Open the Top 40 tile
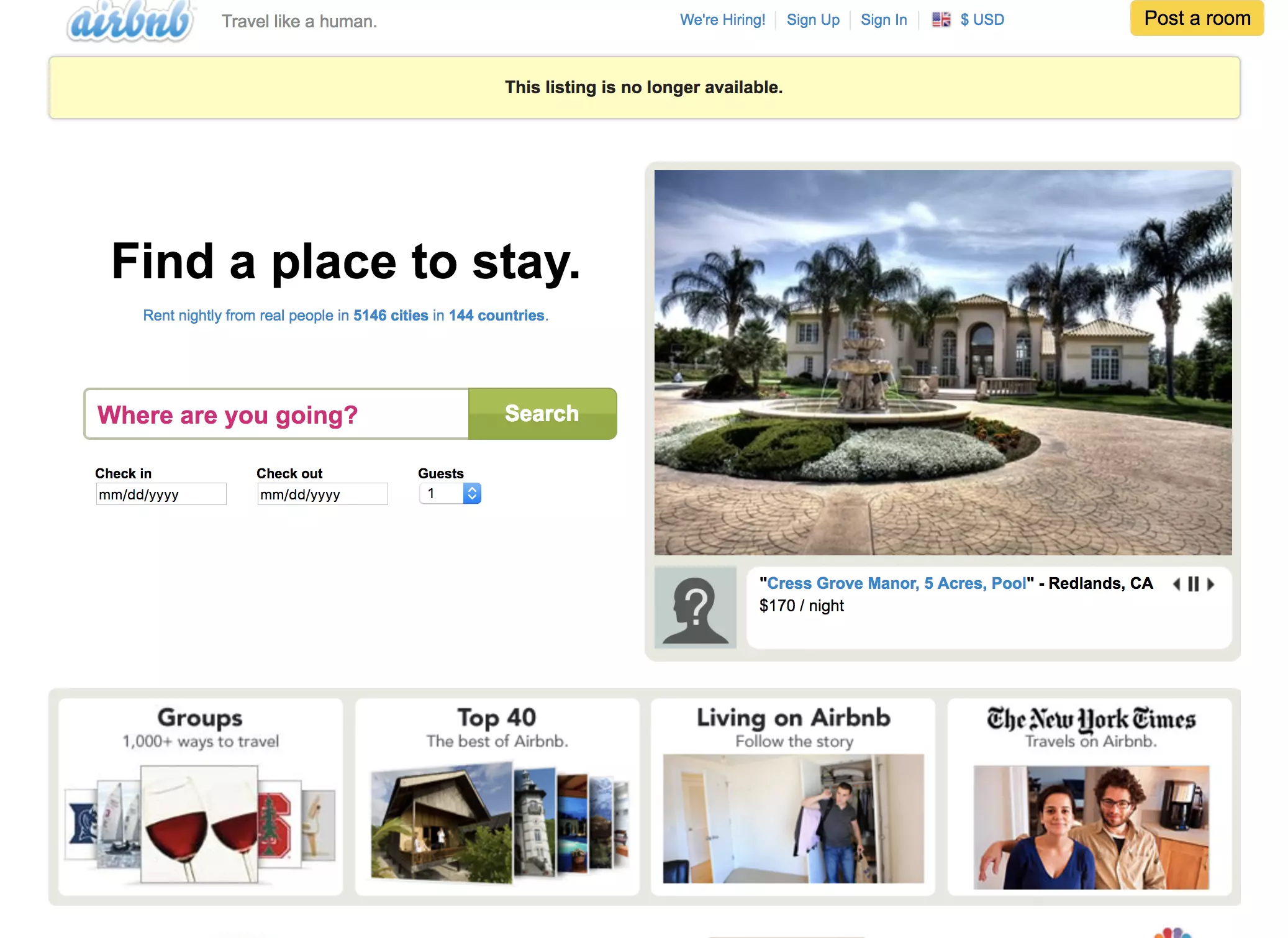 click(x=497, y=796)
